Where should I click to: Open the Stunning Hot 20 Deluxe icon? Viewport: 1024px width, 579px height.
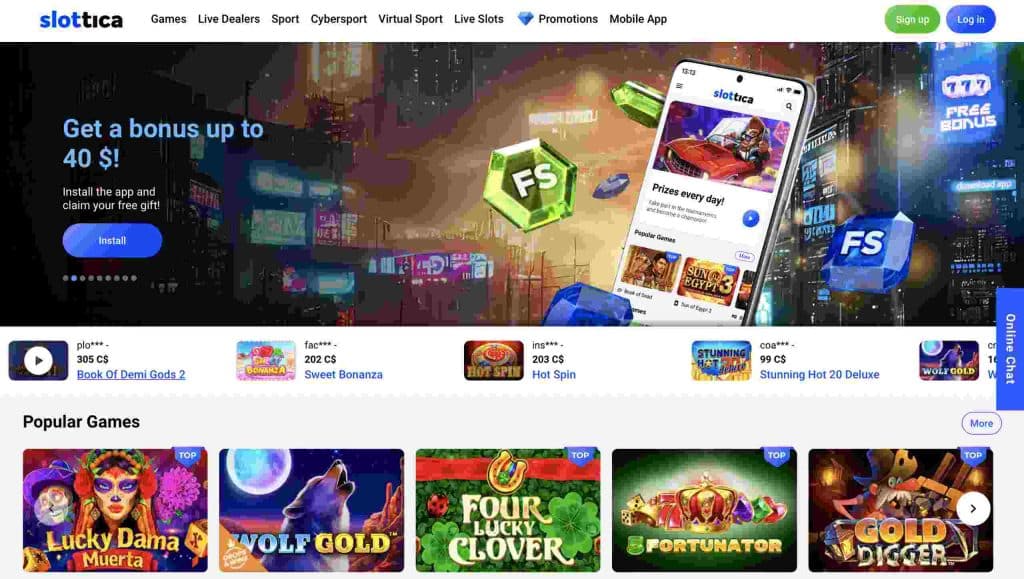[721, 360]
